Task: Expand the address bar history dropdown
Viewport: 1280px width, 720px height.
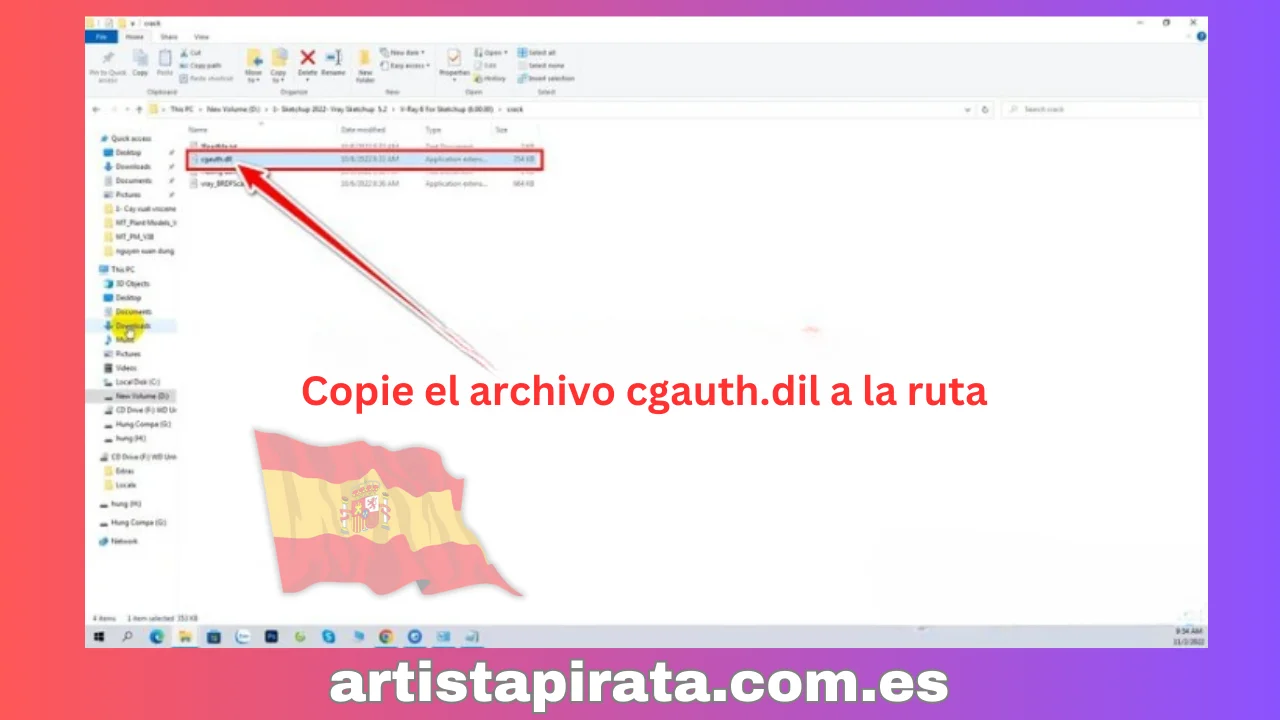Action: [967, 109]
